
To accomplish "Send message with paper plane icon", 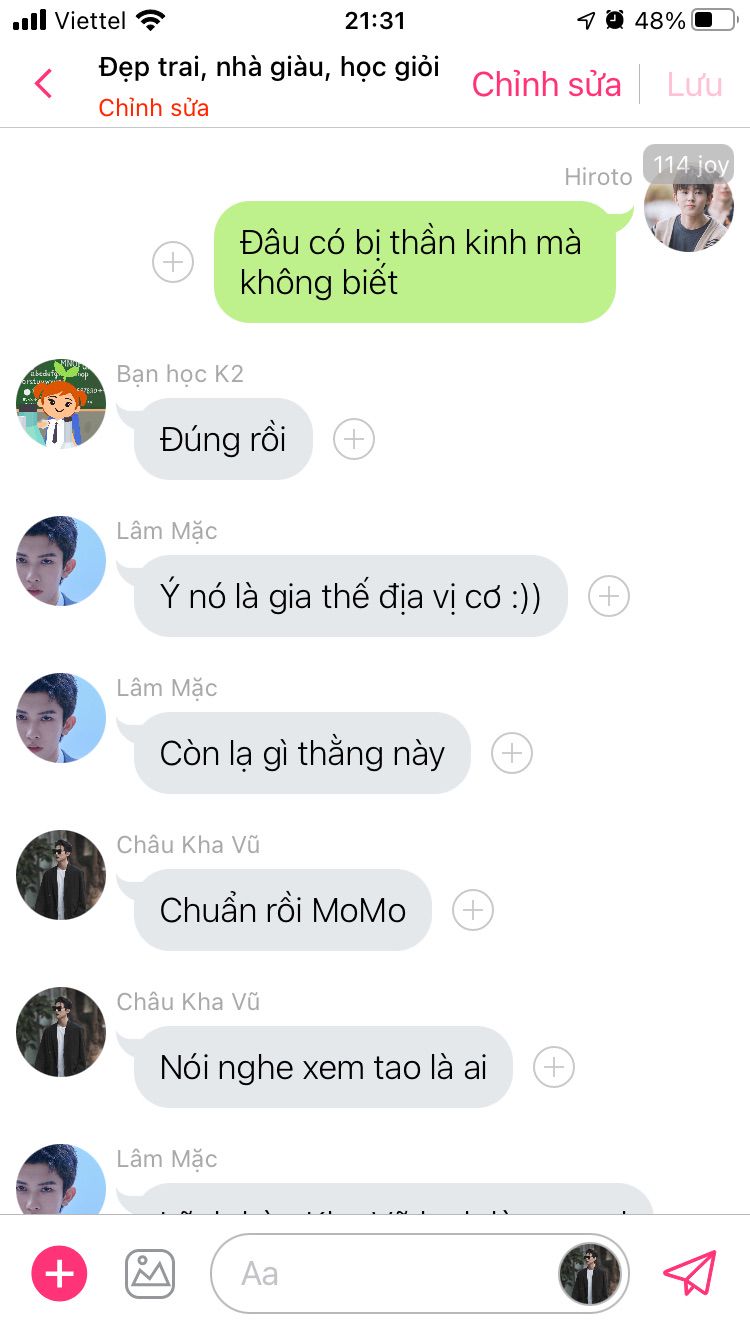I will pyautogui.click(x=690, y=1273).
